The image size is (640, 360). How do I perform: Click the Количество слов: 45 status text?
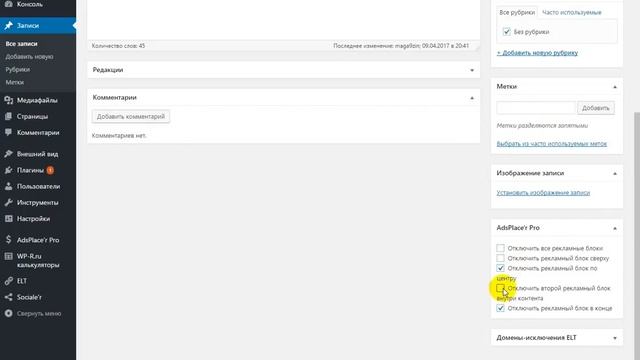(118, 46)
